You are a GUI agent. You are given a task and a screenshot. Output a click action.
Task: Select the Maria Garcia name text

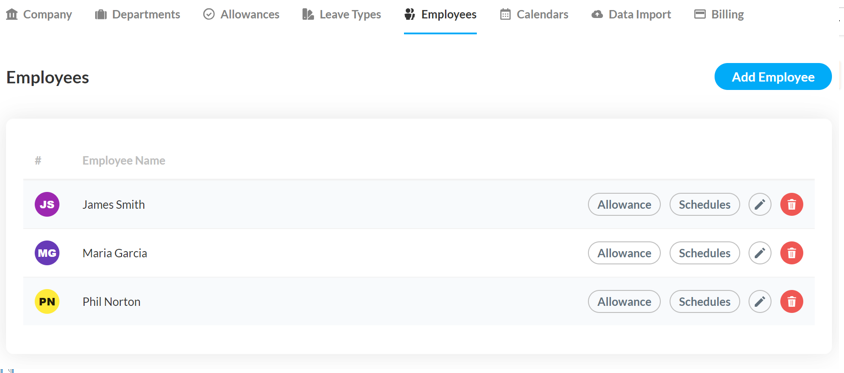pyautogui.click(x=115, y=253)
